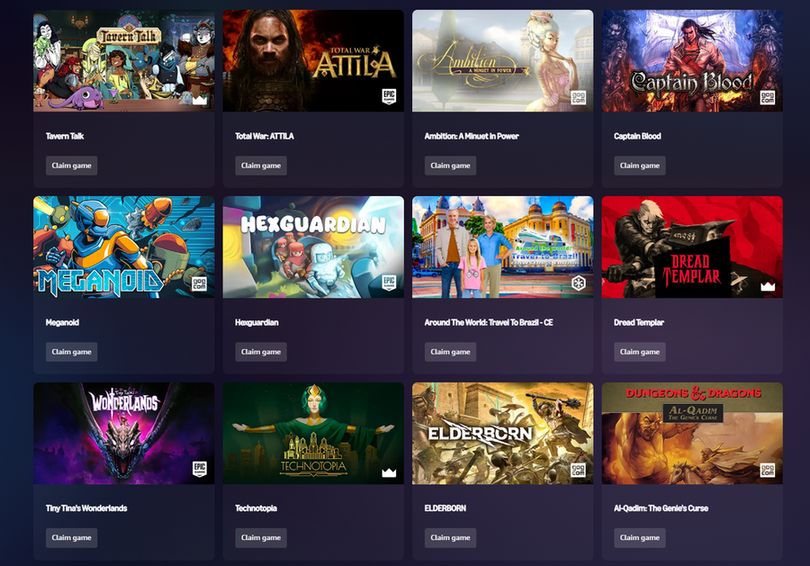Open the Captain Blood title link
Screen dimensions: 810x566
point(637,136)
